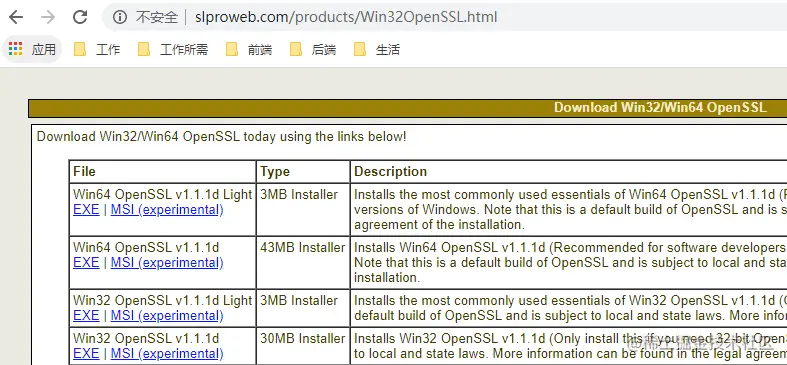787x365 pixels.
Task: Open the site info icon next to 不安全
Action: point(119,17)
